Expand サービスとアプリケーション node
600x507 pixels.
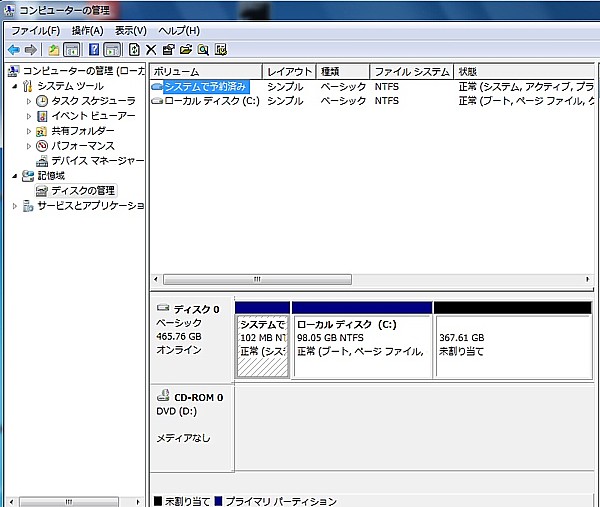click(x=15, y=206)
